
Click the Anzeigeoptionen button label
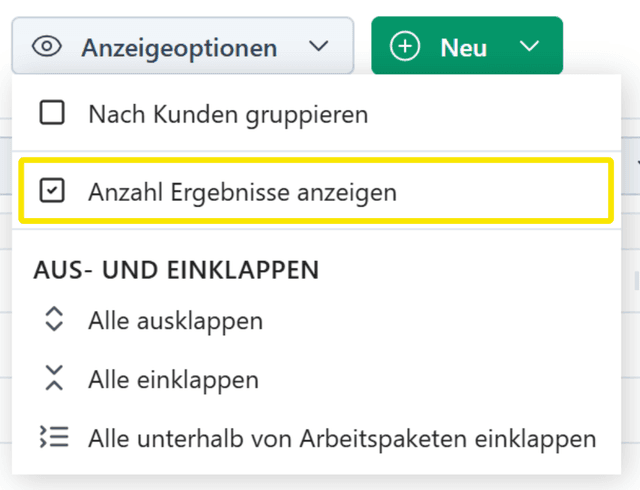point(179,47)
